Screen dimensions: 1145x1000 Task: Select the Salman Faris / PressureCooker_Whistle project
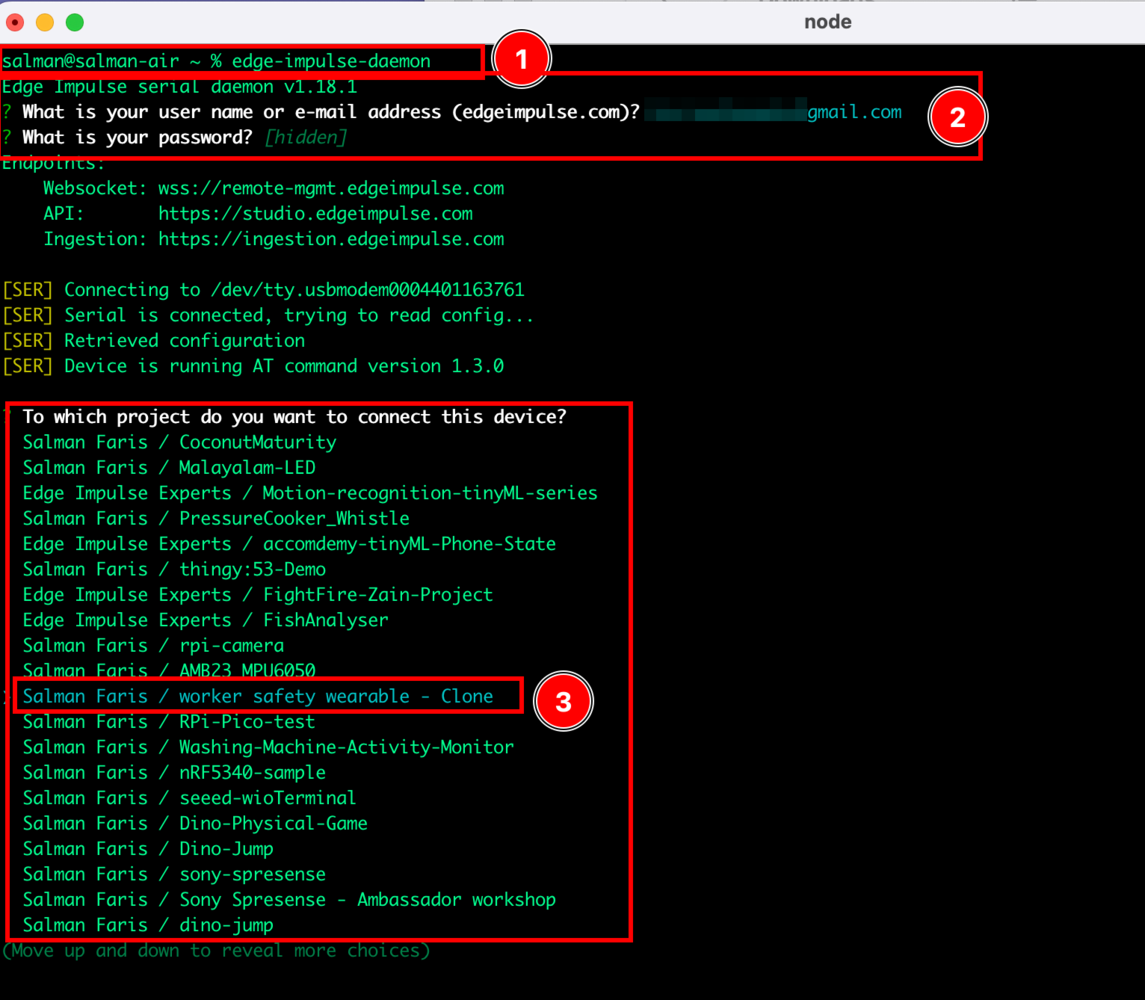point(216,519)
